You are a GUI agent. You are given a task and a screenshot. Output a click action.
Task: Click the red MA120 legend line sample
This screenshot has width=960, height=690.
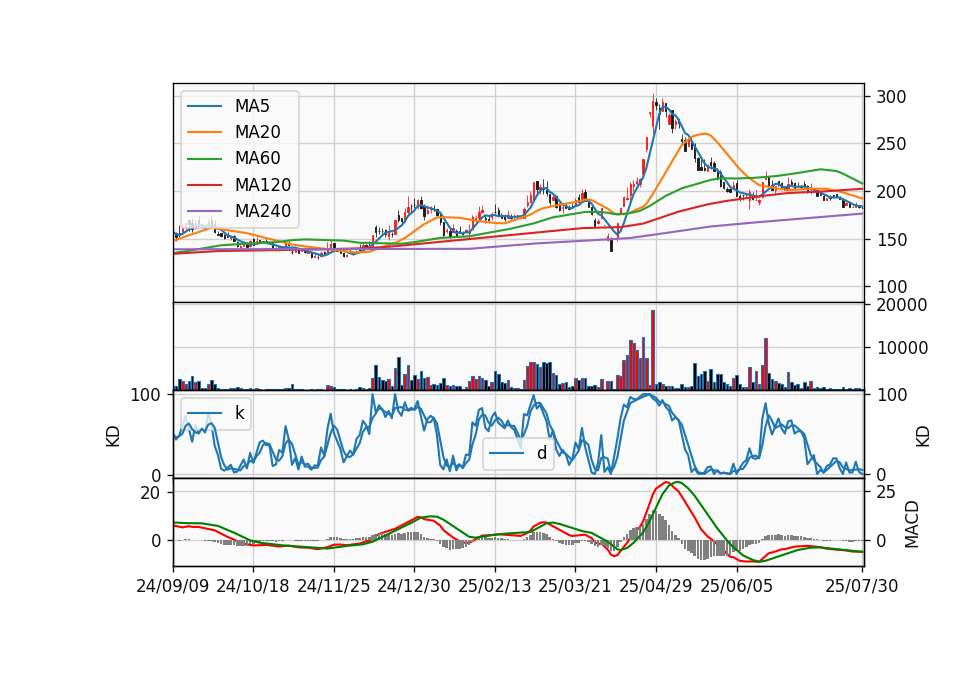point(204,185)
